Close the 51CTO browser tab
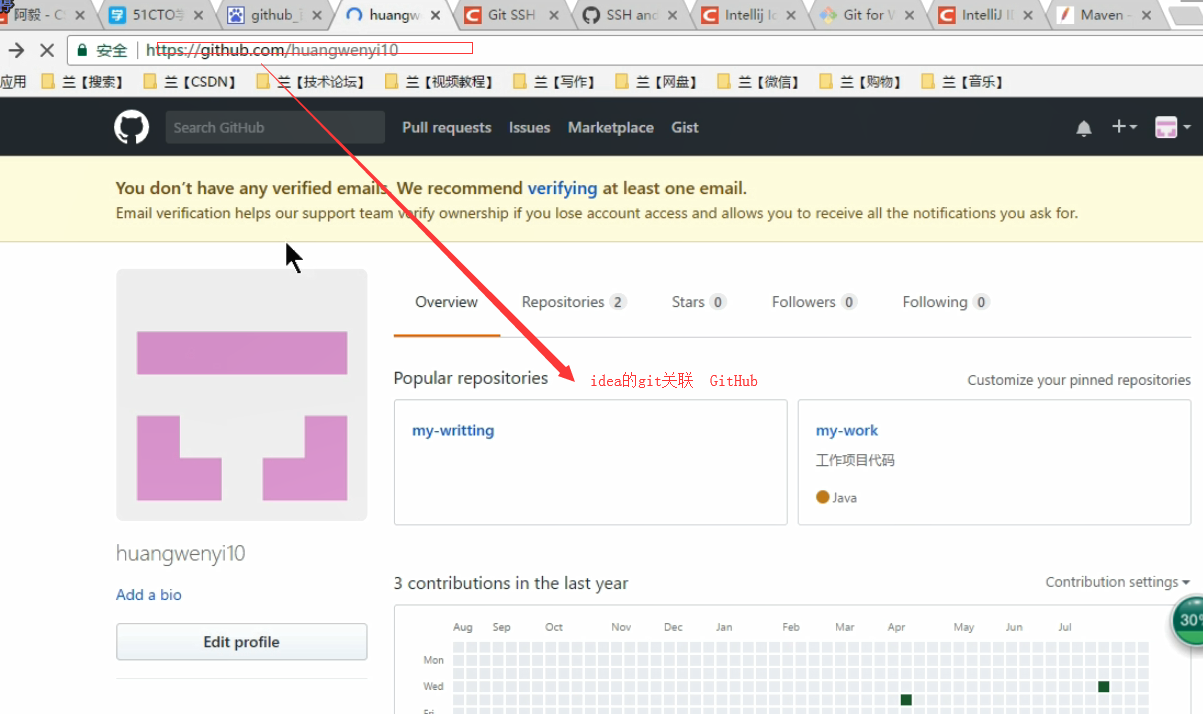The width and height of the screenshot is (1203, 714). pyautogui.click(x=198, y=15)
